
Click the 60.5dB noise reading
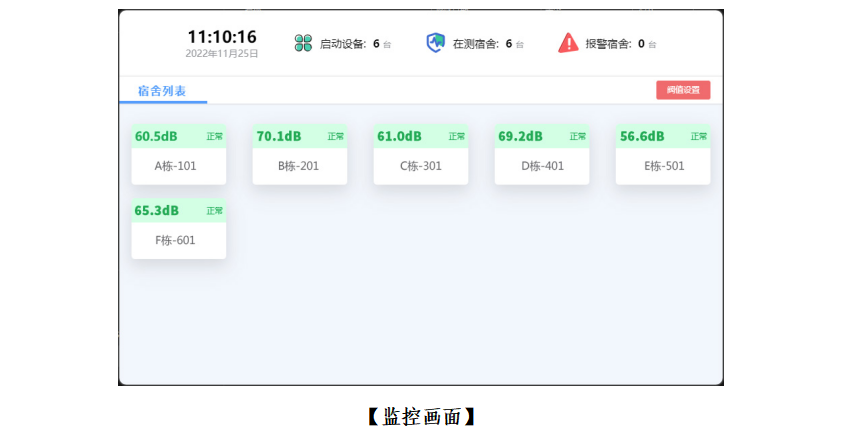156,136
